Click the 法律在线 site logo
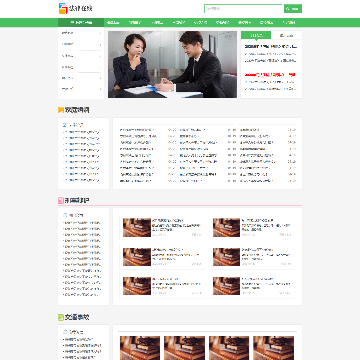This screenshot has height=360, width=360. coord(76,9)
